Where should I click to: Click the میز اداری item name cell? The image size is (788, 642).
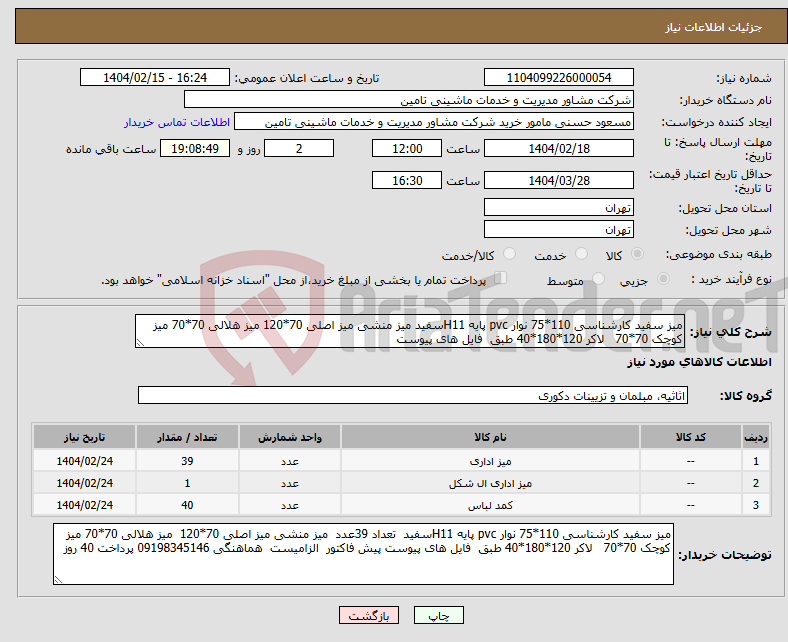click(x=490, y=461)
